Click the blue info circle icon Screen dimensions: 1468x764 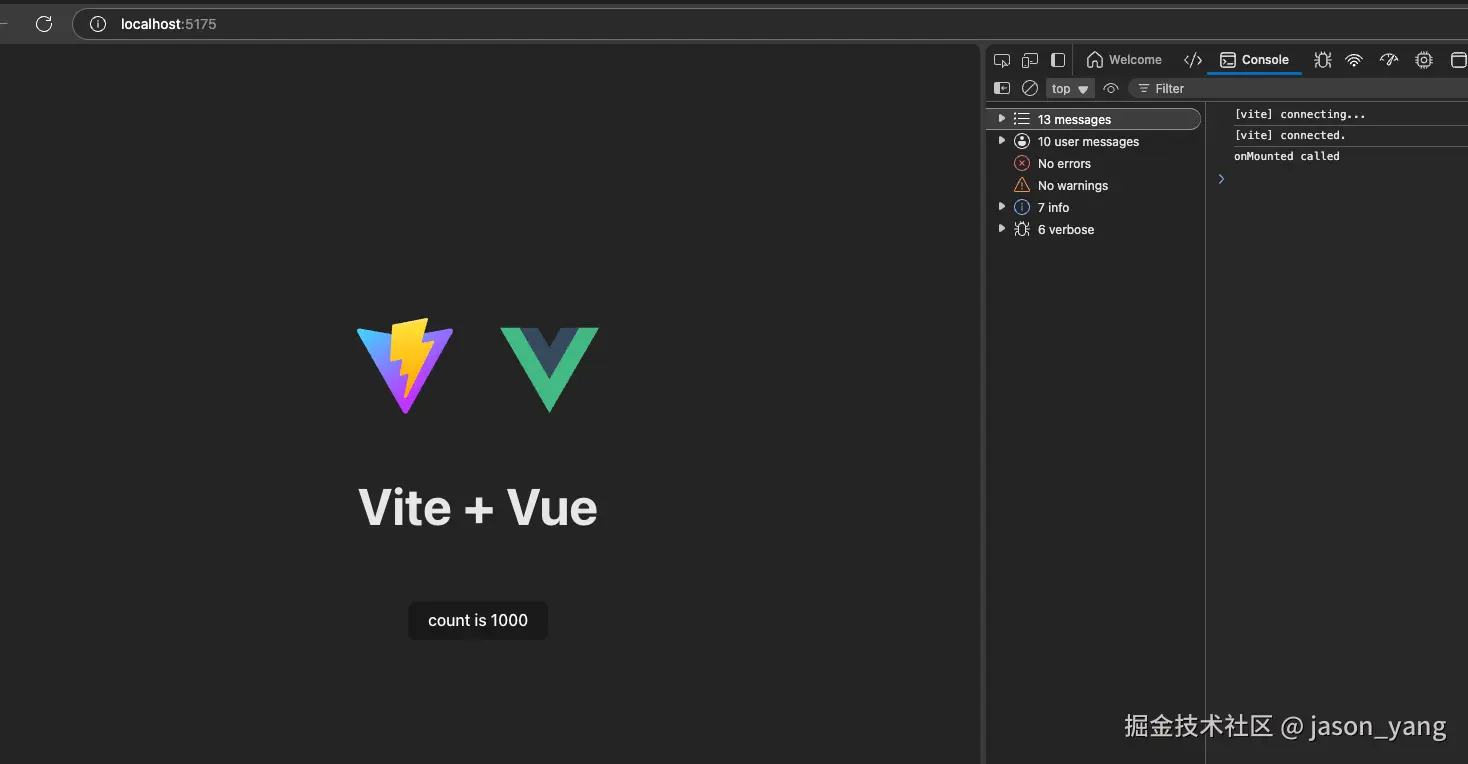[x=1022, y=207]
